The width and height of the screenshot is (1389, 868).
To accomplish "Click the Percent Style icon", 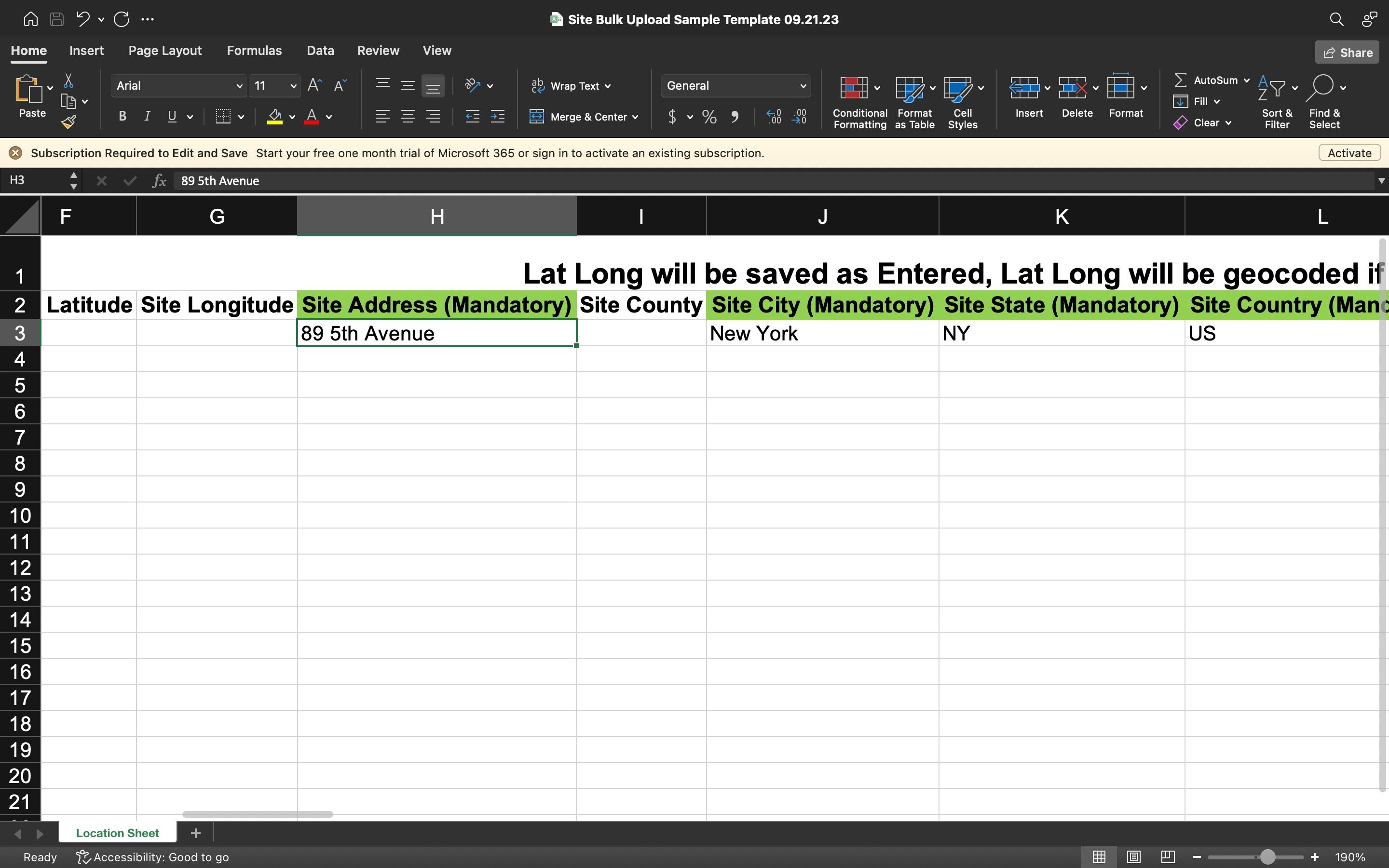I will point(709,117).
